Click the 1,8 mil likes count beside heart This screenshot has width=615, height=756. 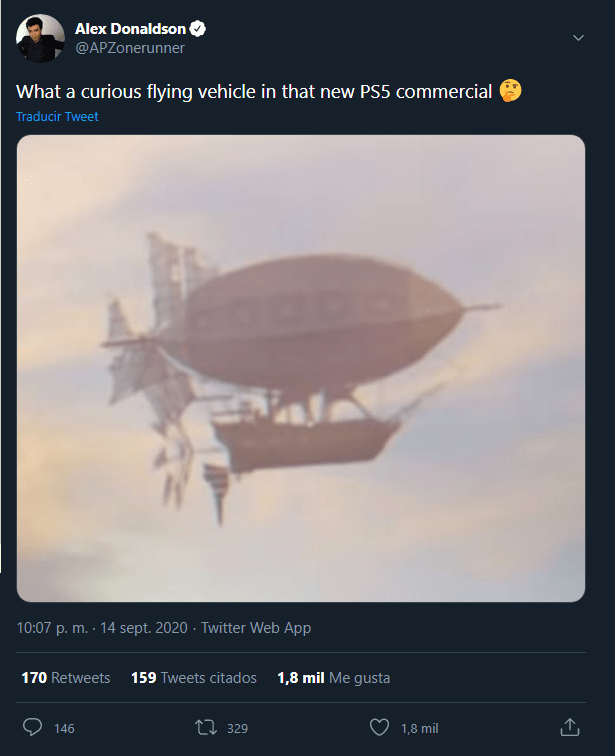click(x=420, y=728)
